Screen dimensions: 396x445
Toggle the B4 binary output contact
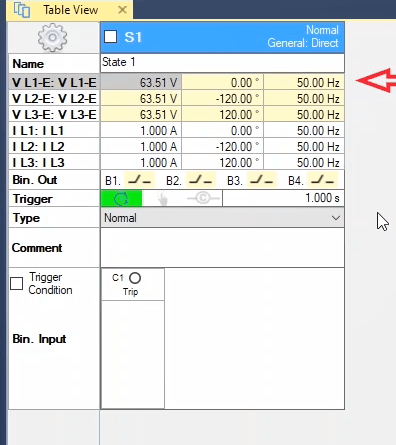pyautogui.click(x=323, y=180)
